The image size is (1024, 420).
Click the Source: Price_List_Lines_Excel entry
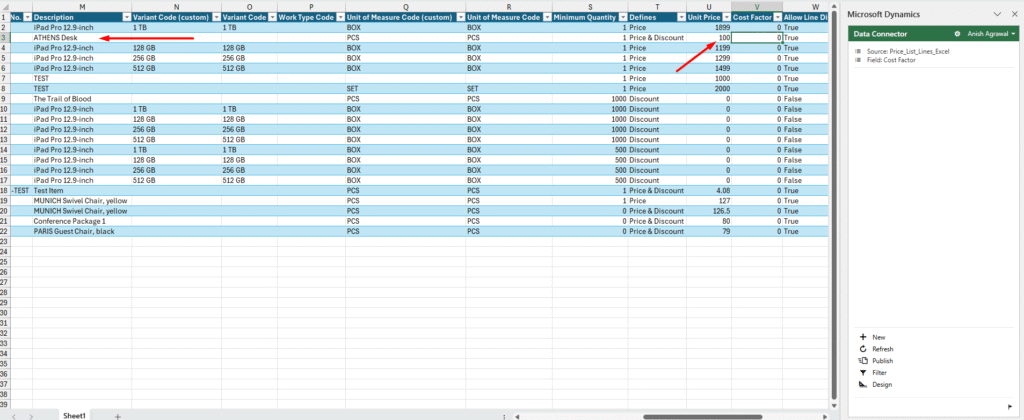click(908, 50)
